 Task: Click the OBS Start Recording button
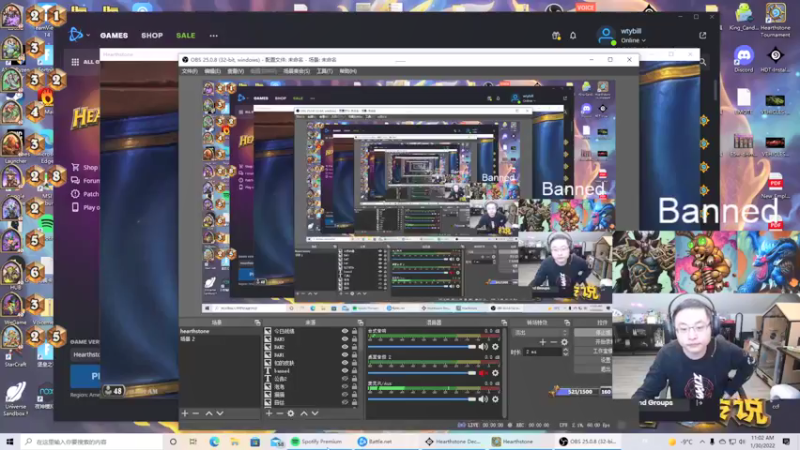(594, 342)
